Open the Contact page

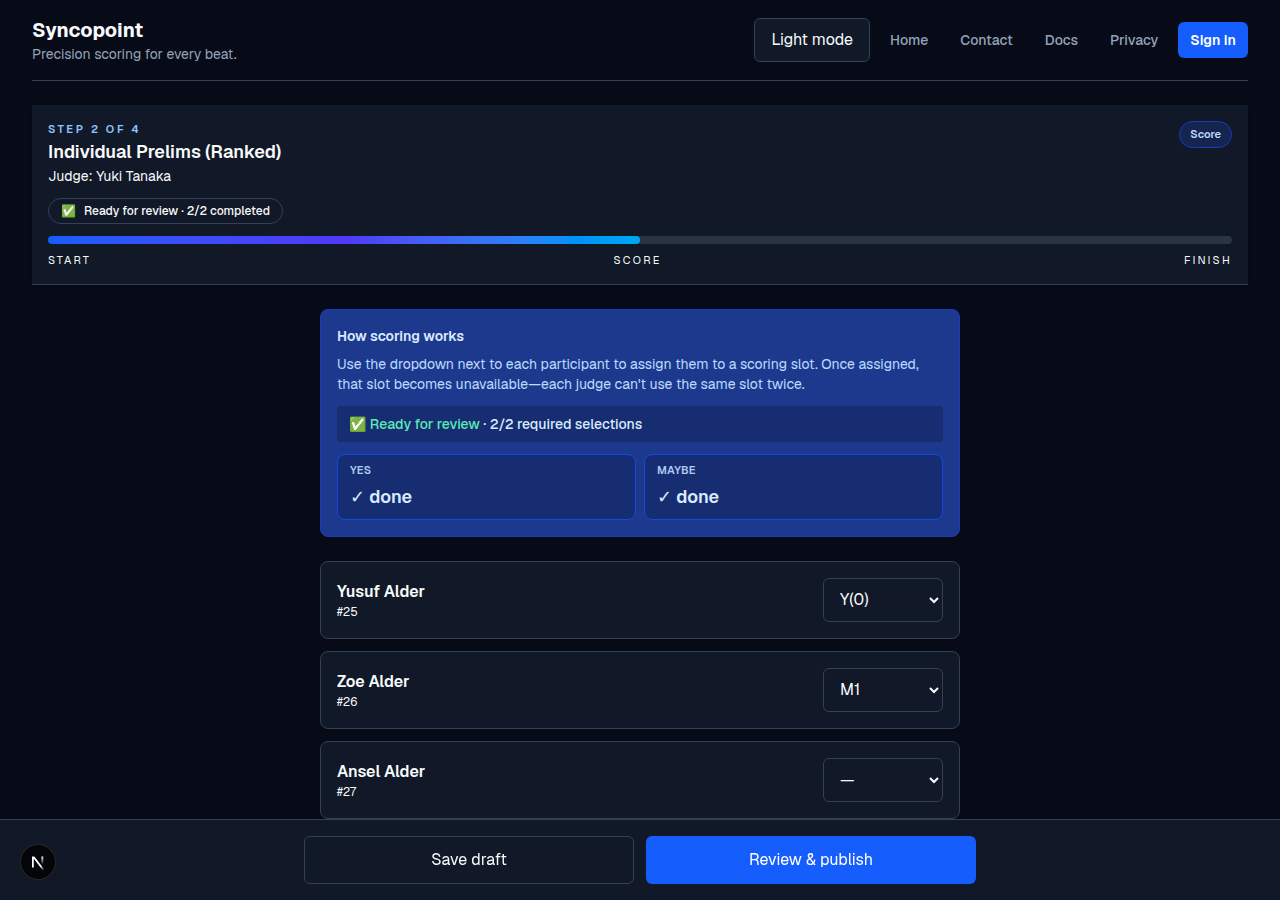tap(986, 40)
